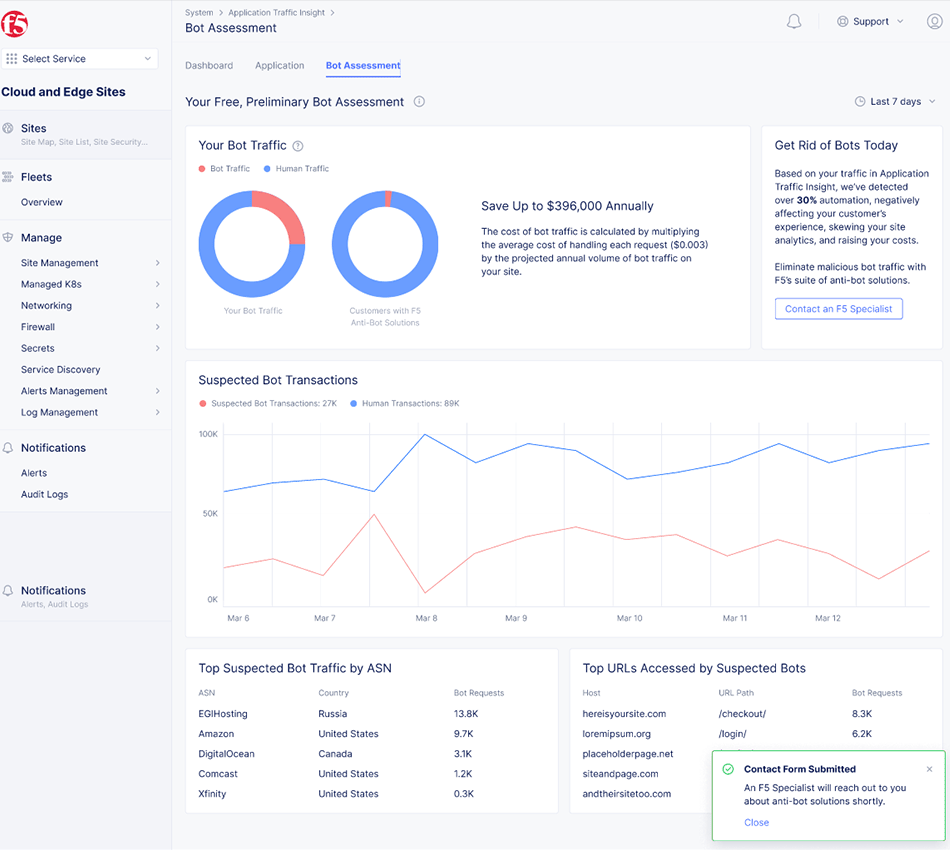Click placeholderpage.net host entry

tap(628, 754)
